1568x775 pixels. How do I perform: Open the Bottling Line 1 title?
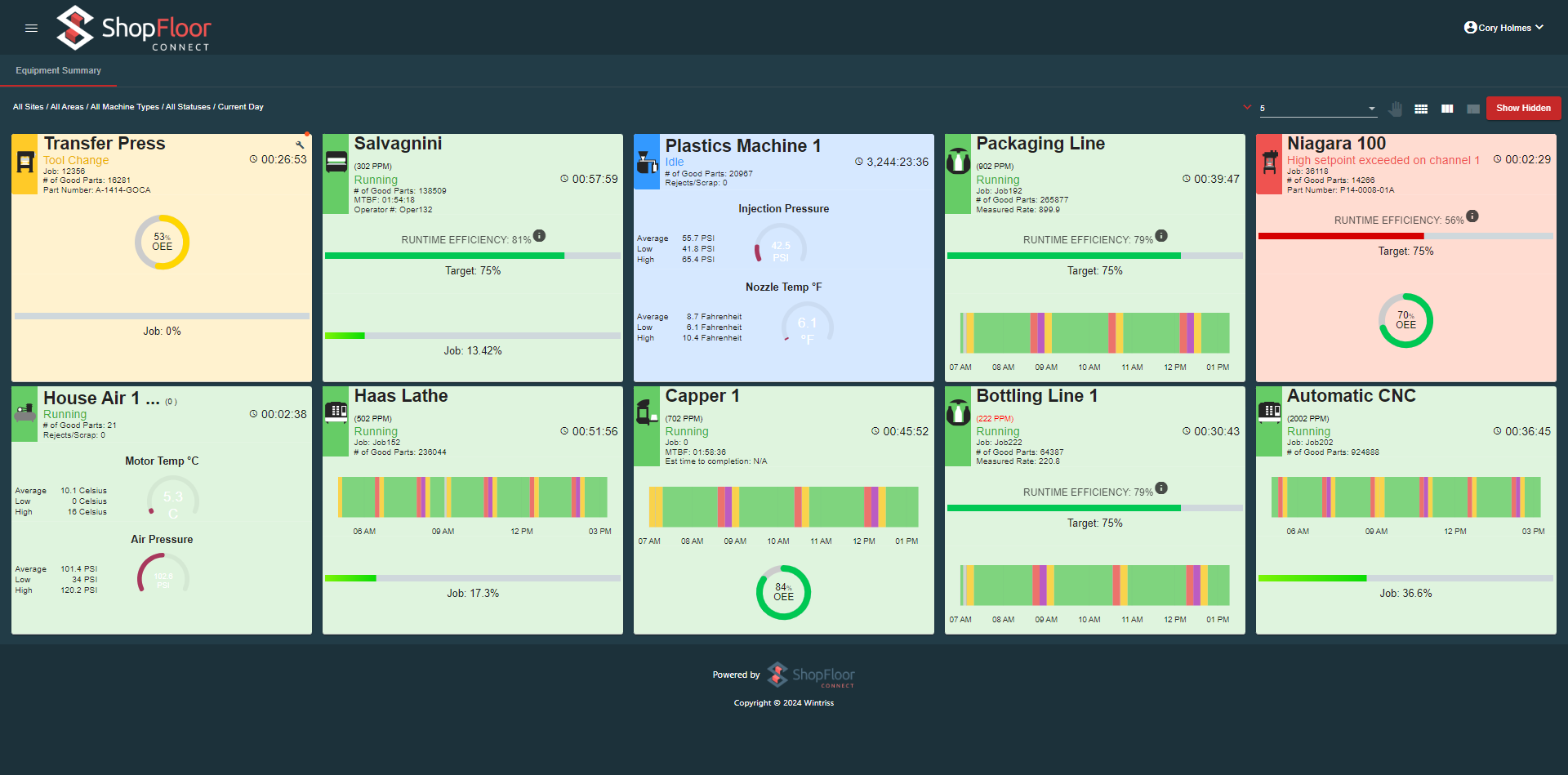tap(1037, 396)
